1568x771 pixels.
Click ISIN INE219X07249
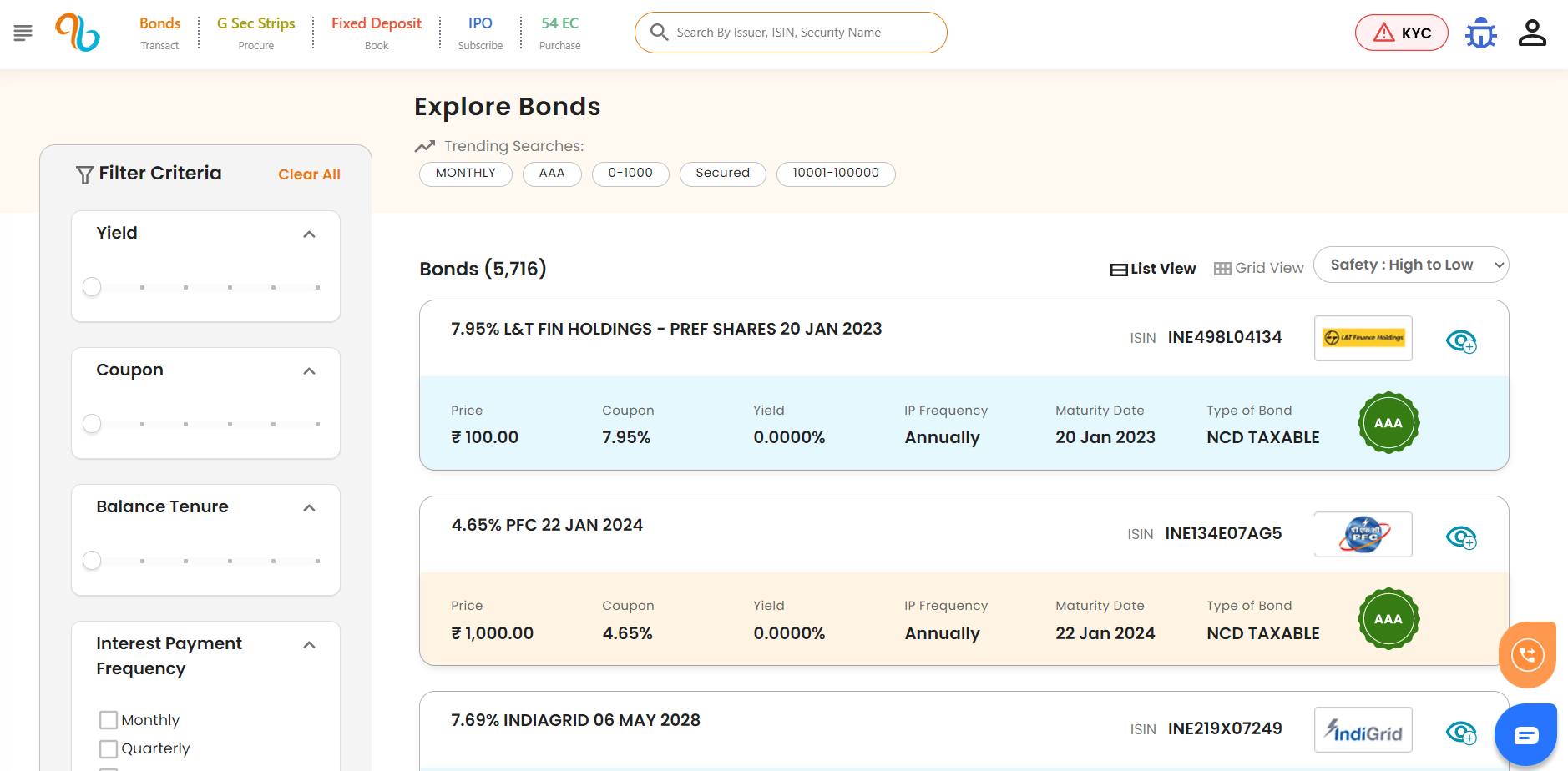(x=1225, y=728)
